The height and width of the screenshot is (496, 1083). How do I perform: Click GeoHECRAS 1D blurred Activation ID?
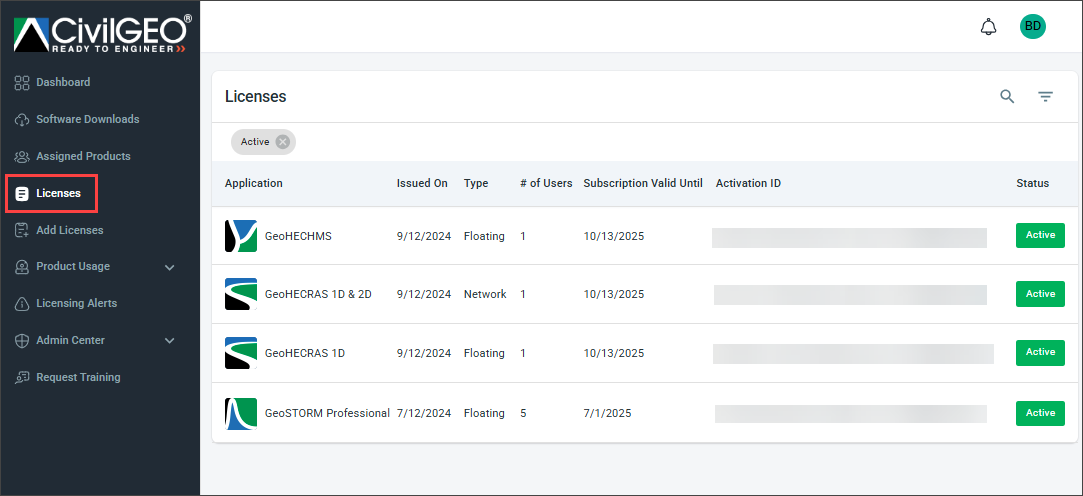(x=853, y=354)
